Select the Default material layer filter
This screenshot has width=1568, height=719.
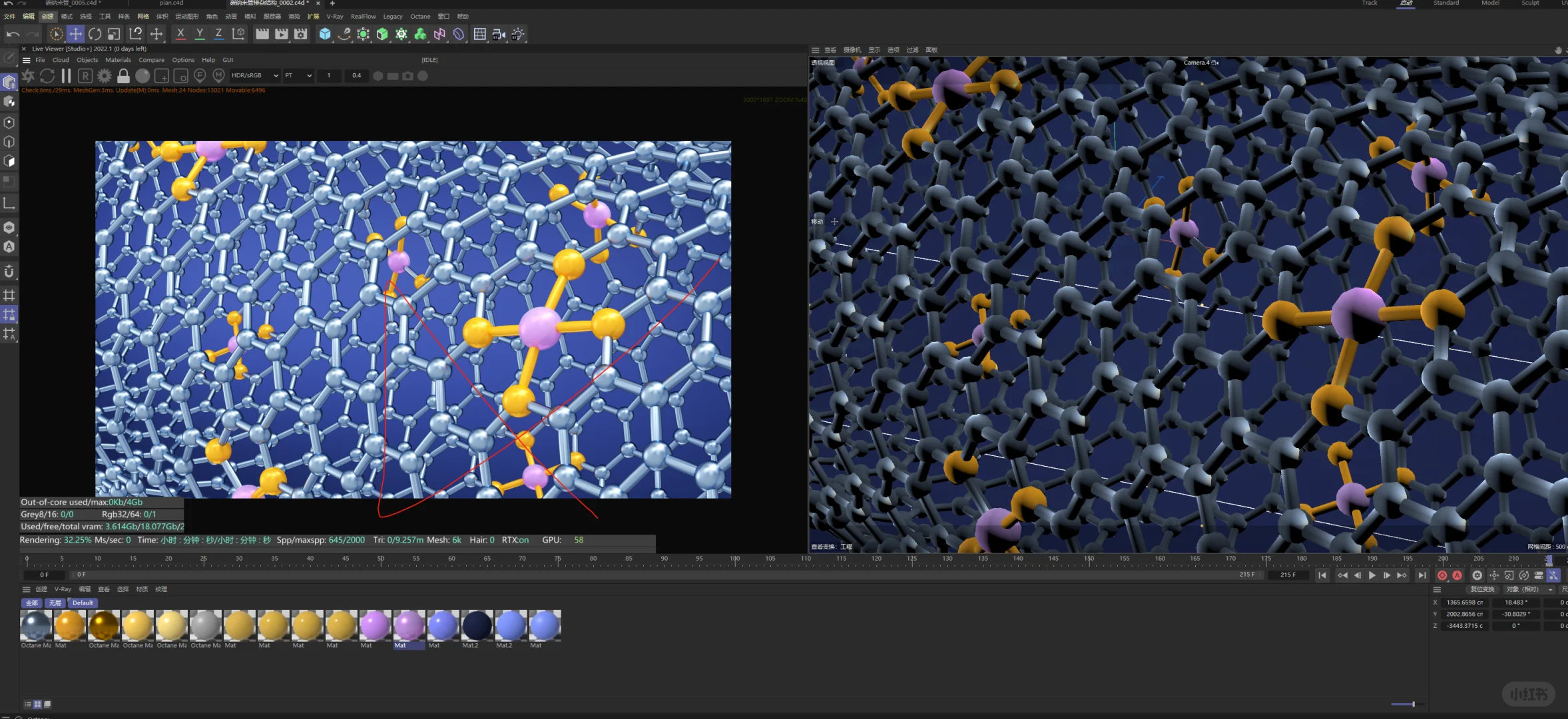[83, 603]
